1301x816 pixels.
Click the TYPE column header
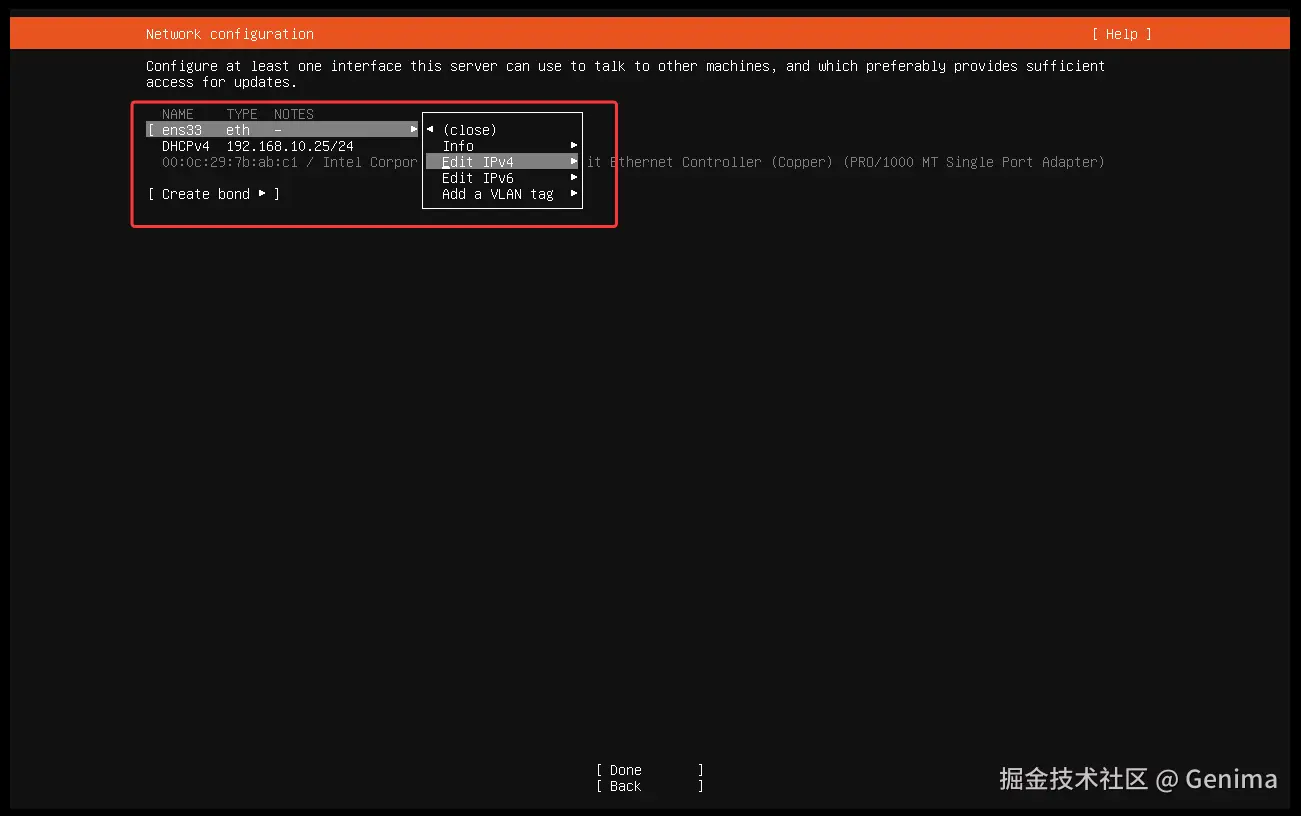242,114
